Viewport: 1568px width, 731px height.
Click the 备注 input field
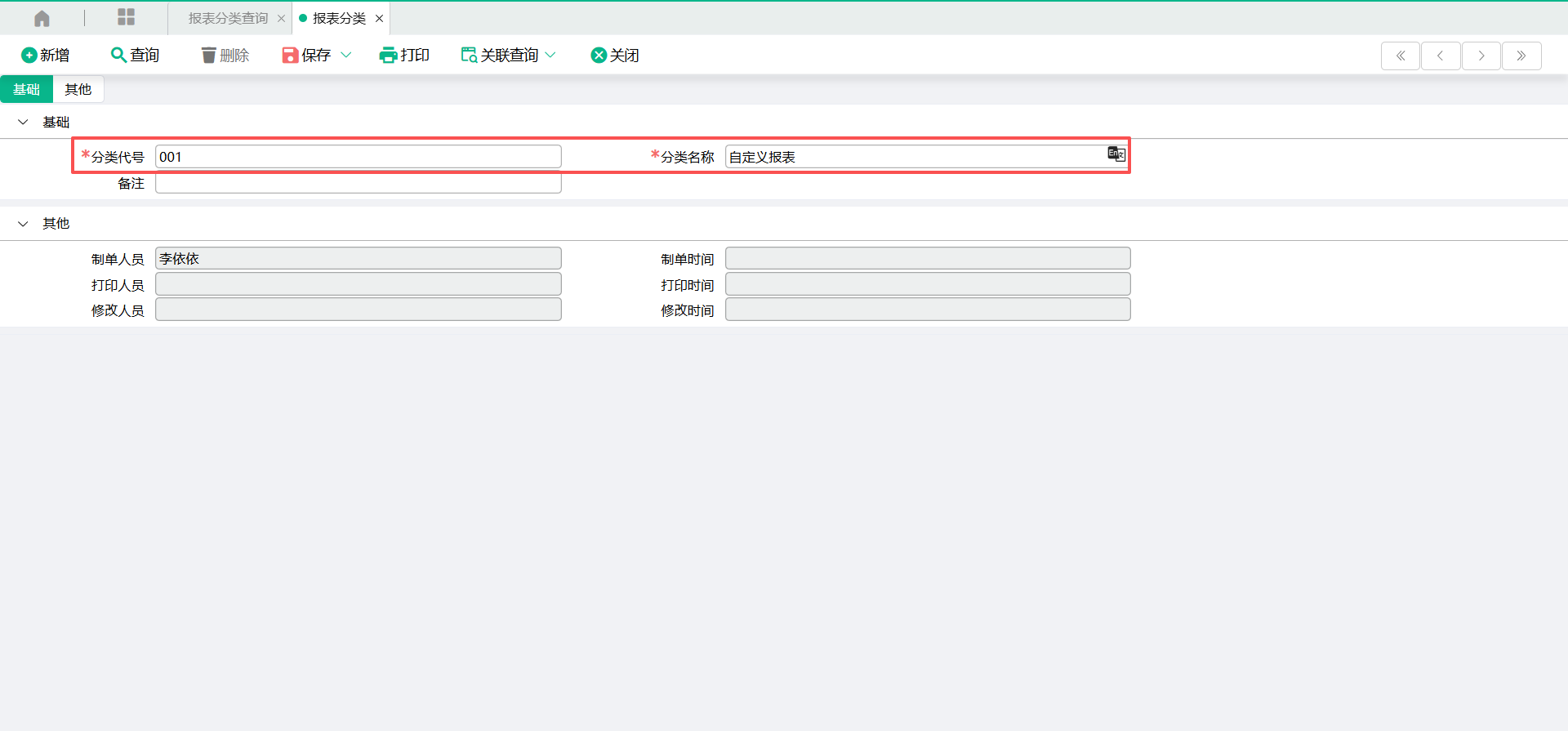(x=358, y=183)
